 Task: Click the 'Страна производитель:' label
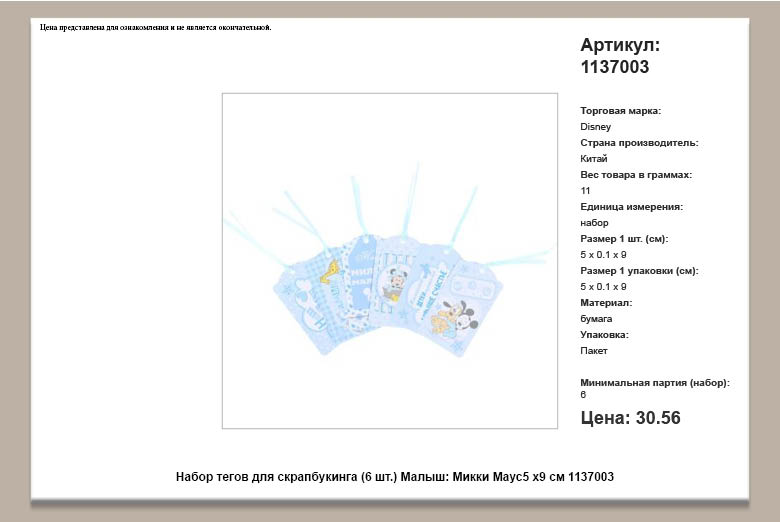click(639, 143)
